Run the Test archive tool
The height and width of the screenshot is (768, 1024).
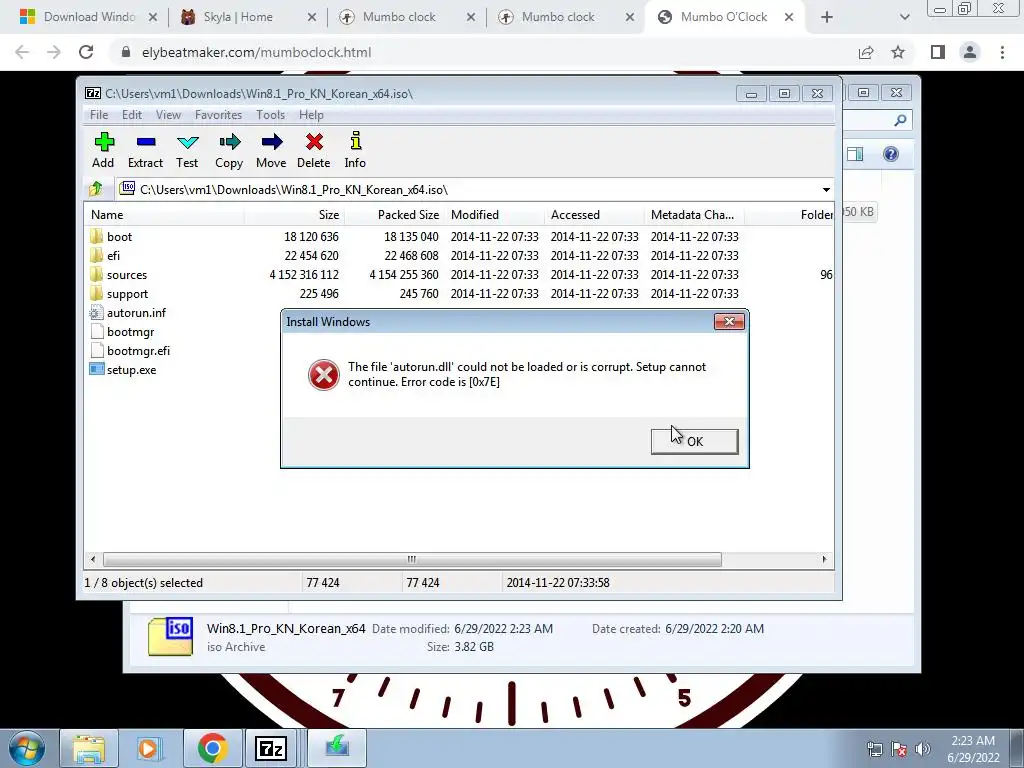point(187,151)
